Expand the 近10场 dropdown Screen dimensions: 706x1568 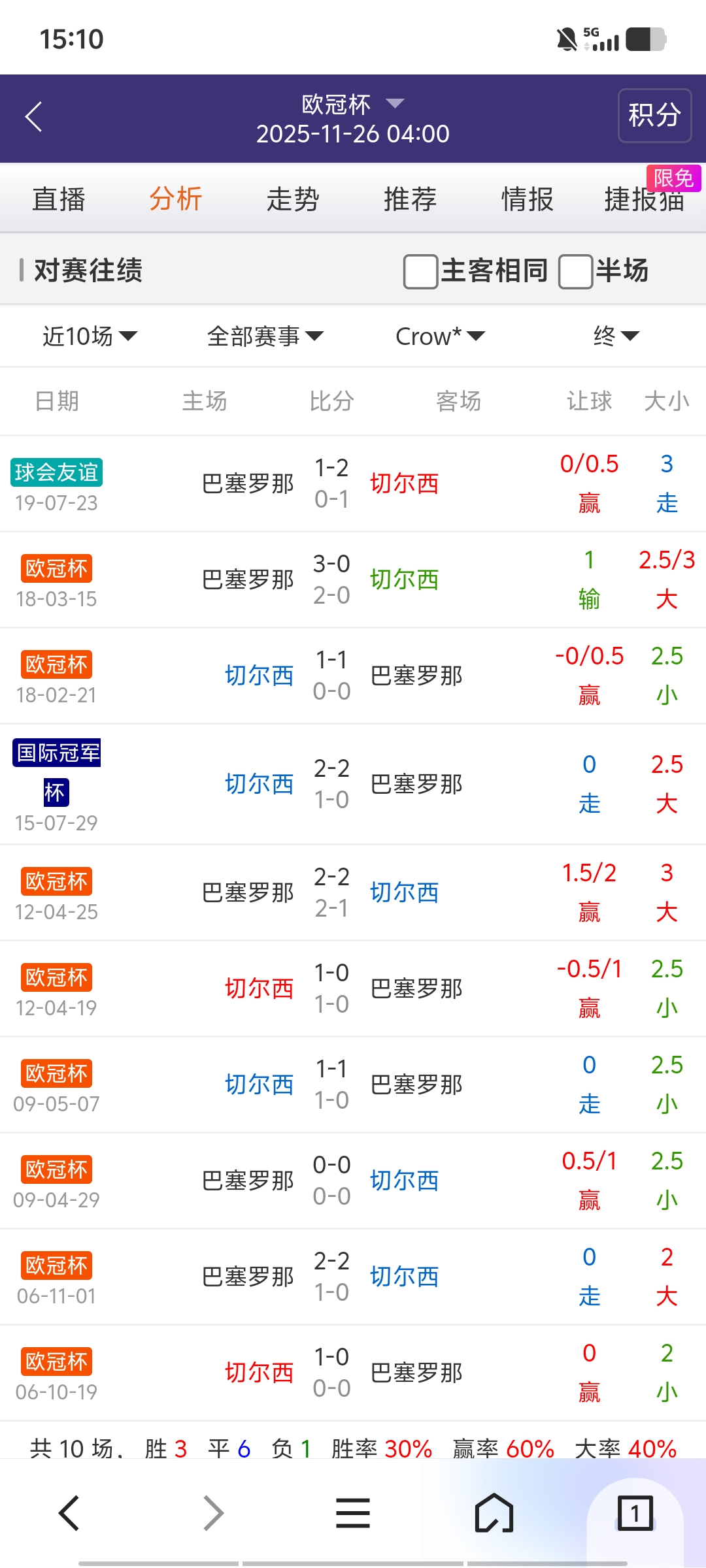click(90, 336)
